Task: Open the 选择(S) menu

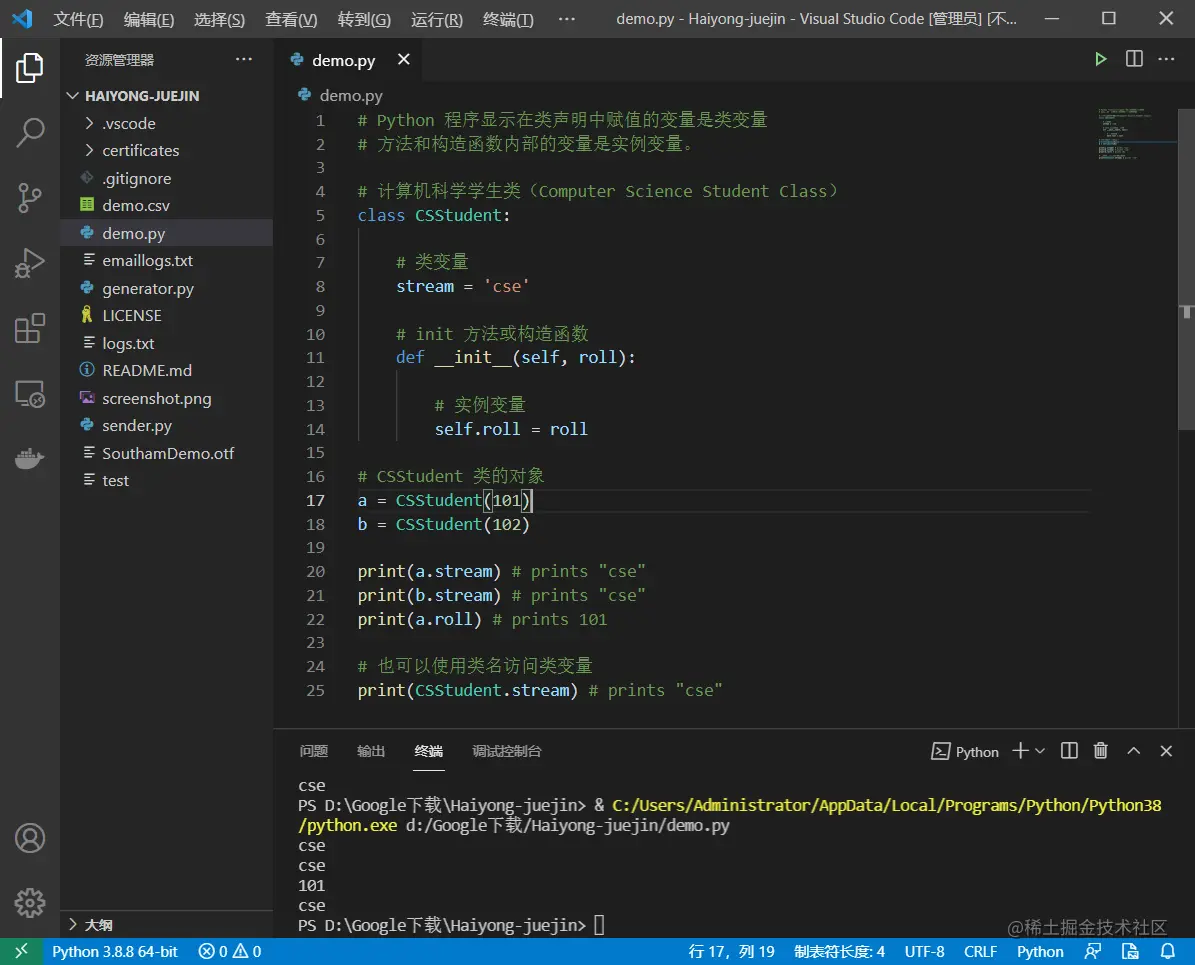Action: coord(219,19)
